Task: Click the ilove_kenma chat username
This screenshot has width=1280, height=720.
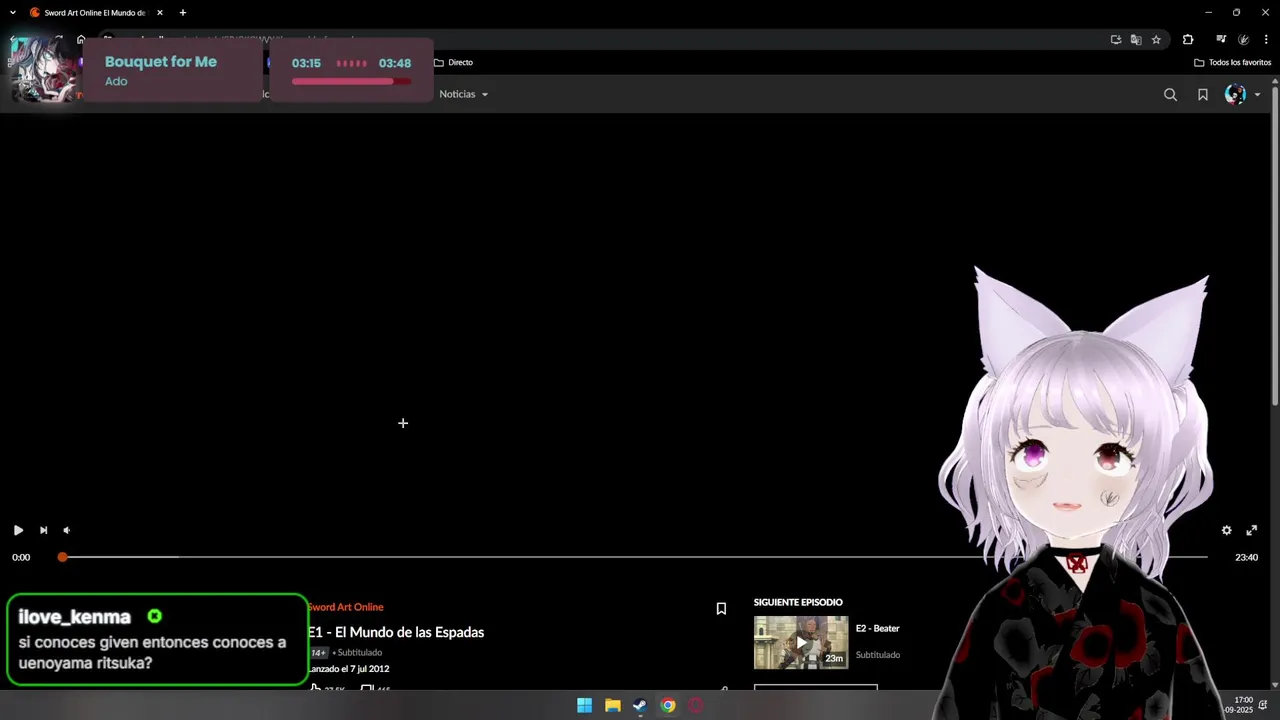Action: click(75, 617)
